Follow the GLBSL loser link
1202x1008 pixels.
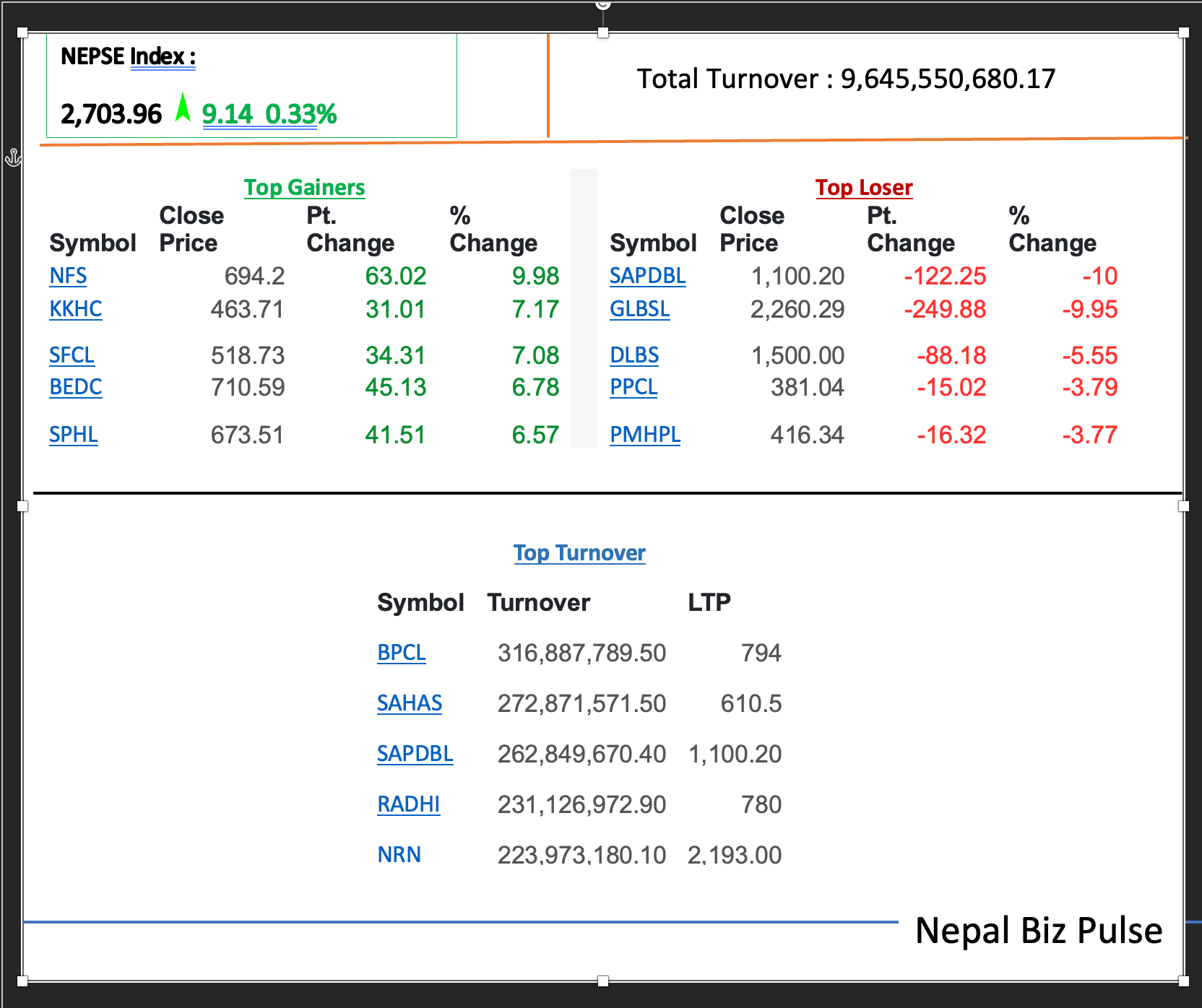(639, 309)
